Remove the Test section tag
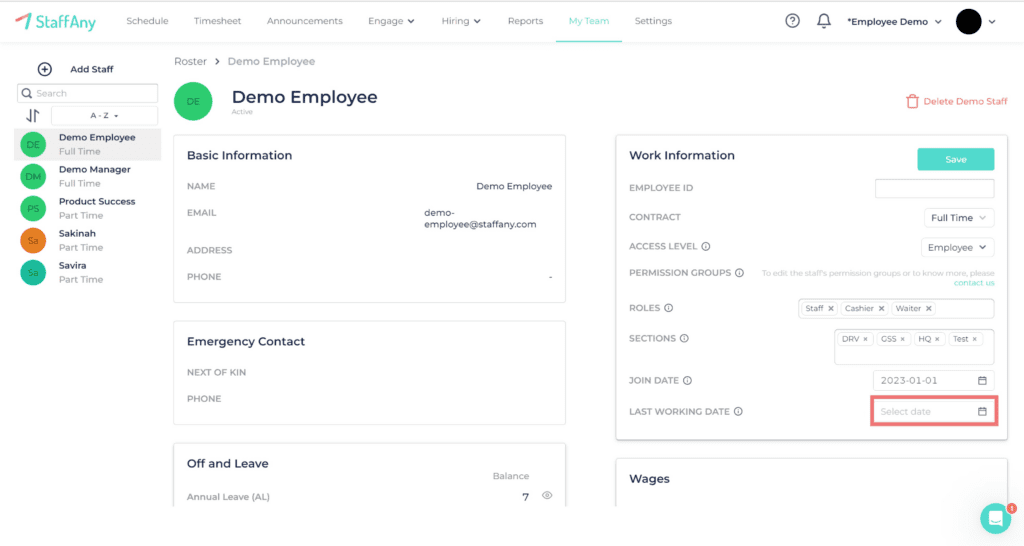The image size is (1024, 546). click(974, 339)
